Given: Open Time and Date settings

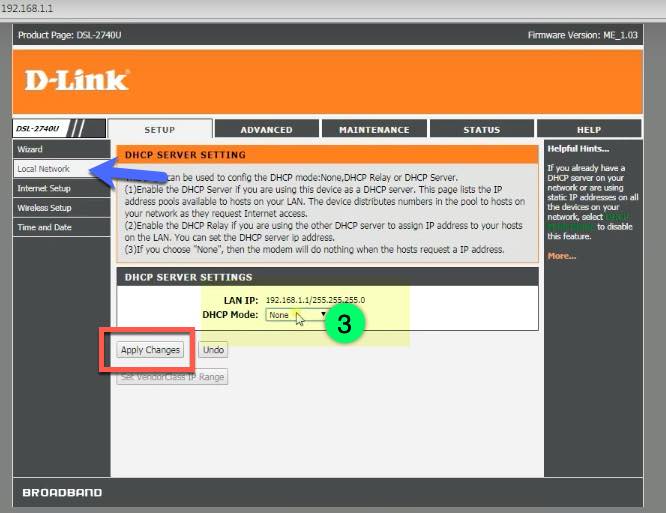Looking at the screenshot, I should tap(62, 227).
